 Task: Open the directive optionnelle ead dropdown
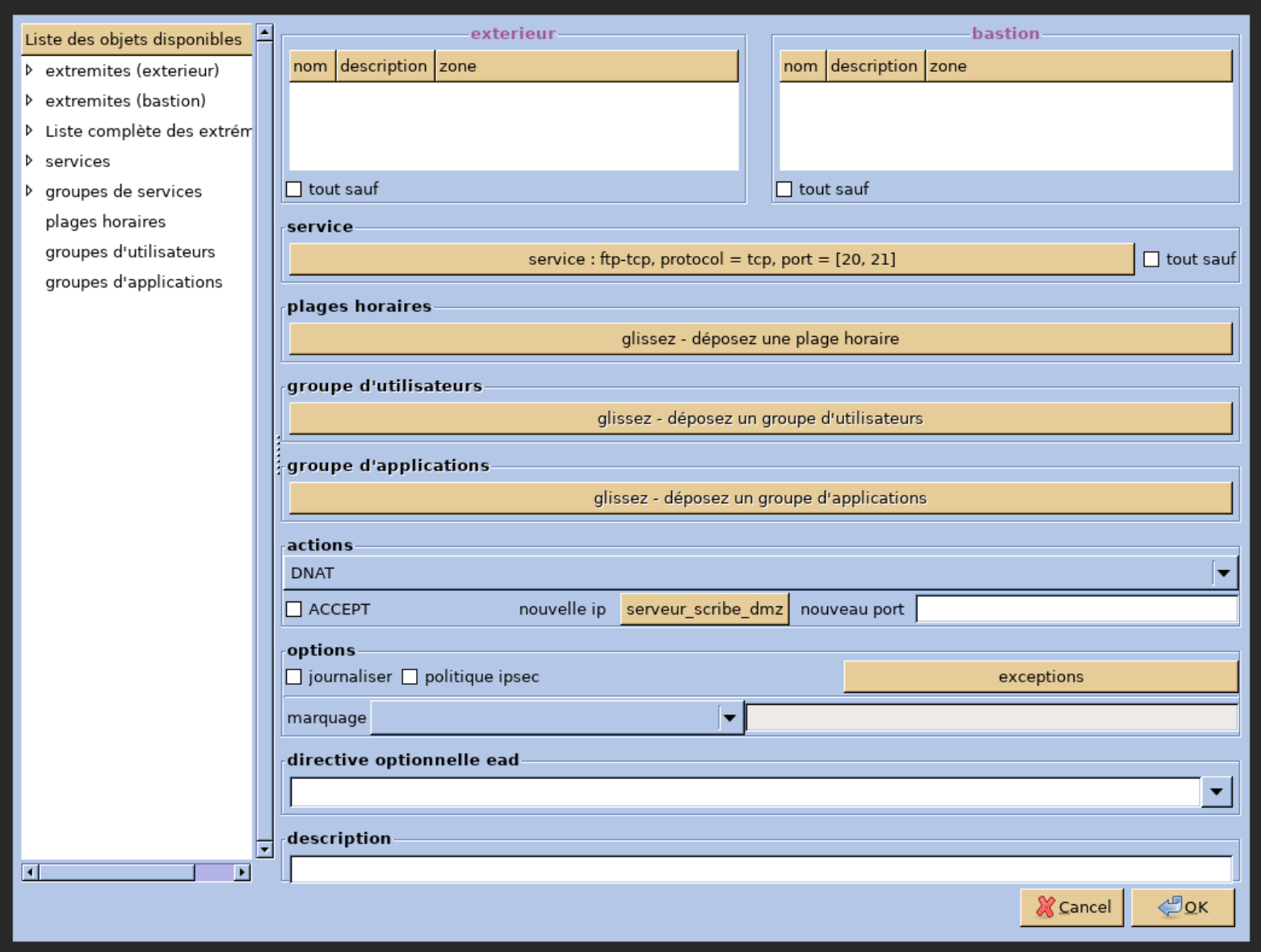click(1216, 792)
